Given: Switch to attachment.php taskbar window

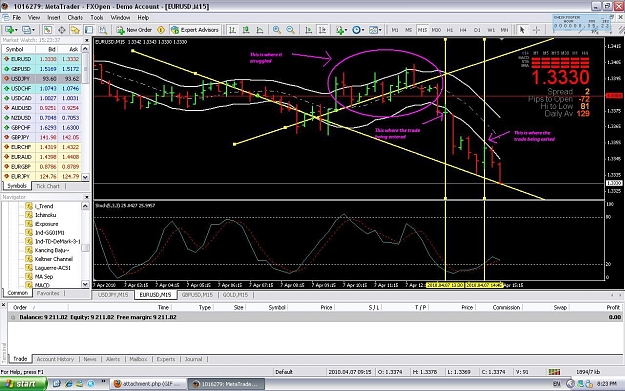Looking at the screenshot, I should click(x=147, y=384).
